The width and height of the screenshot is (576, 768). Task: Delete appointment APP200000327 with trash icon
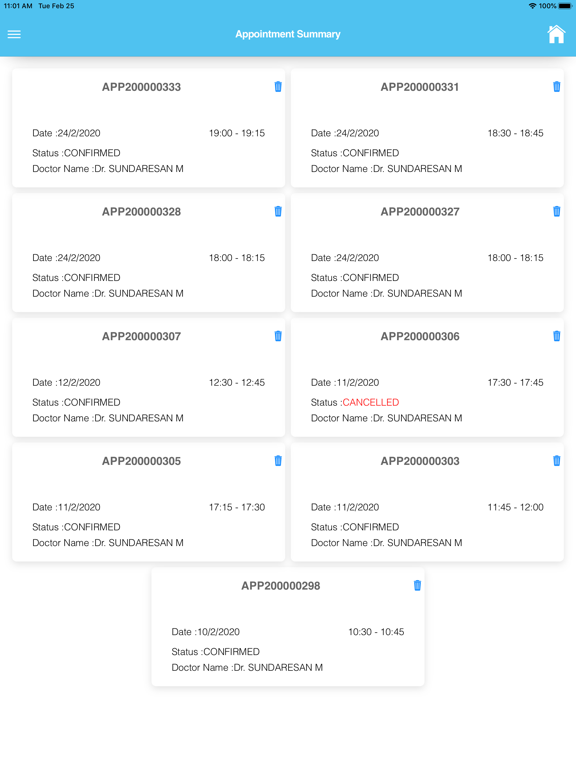coord(557,211)
